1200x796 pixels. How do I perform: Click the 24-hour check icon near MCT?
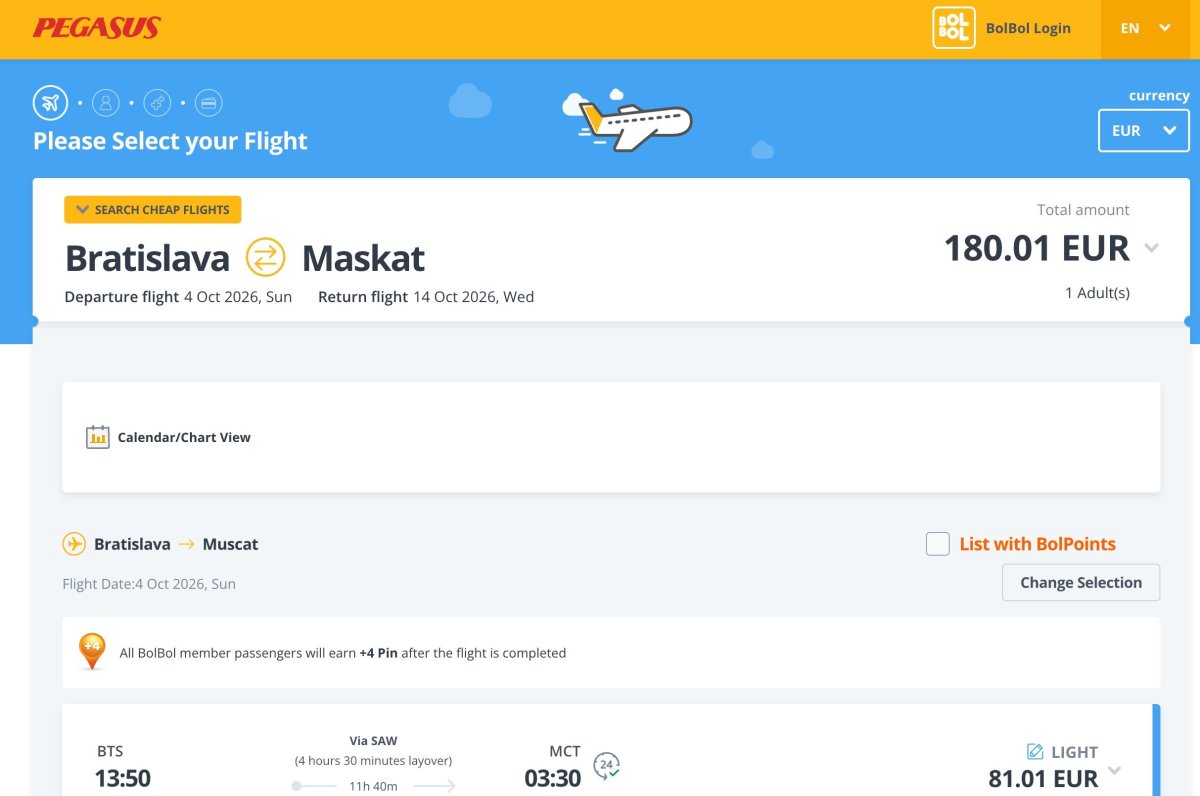pos(606,765)
